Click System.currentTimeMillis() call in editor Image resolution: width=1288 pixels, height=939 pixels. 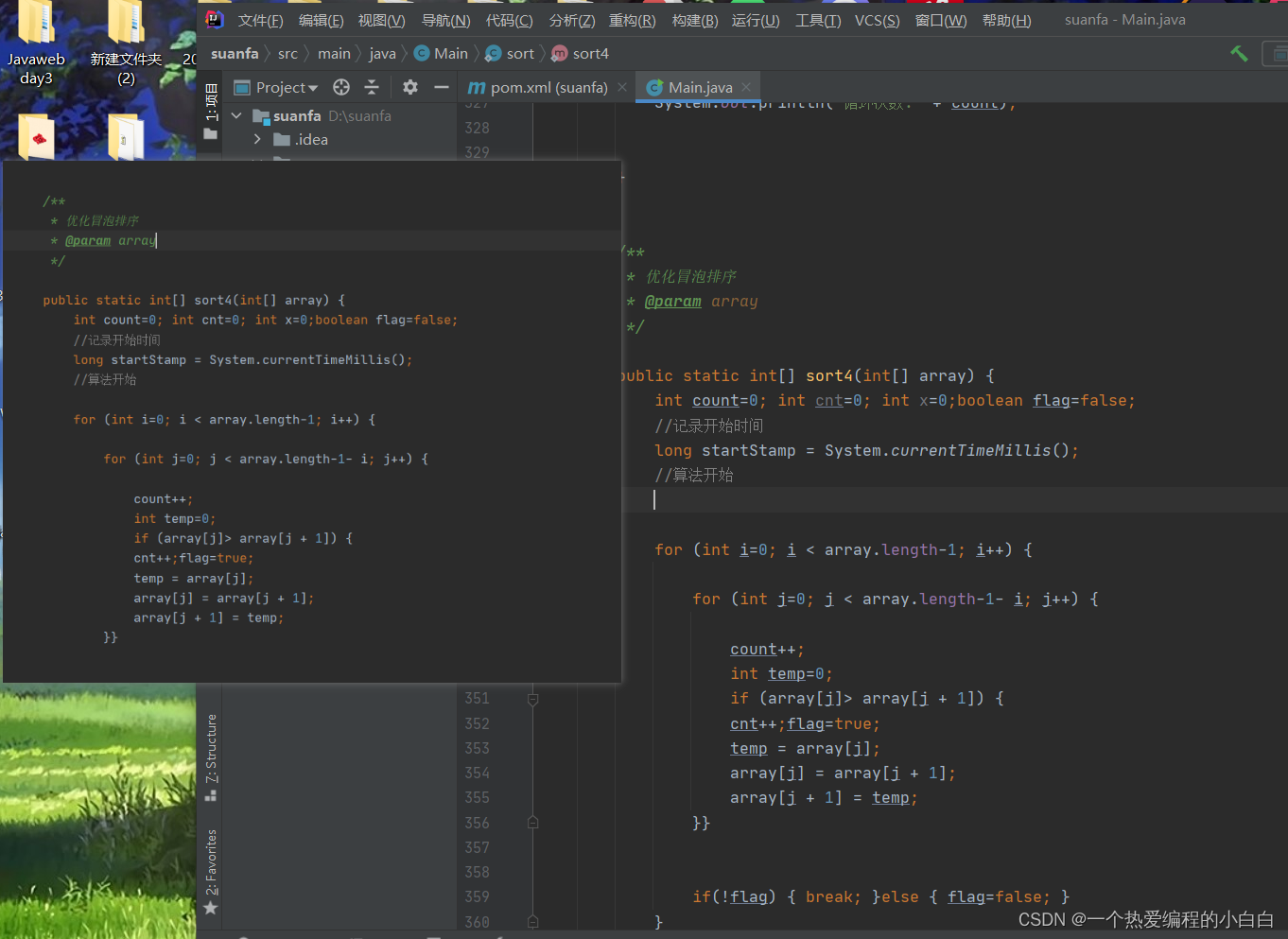tap(947, 450)
